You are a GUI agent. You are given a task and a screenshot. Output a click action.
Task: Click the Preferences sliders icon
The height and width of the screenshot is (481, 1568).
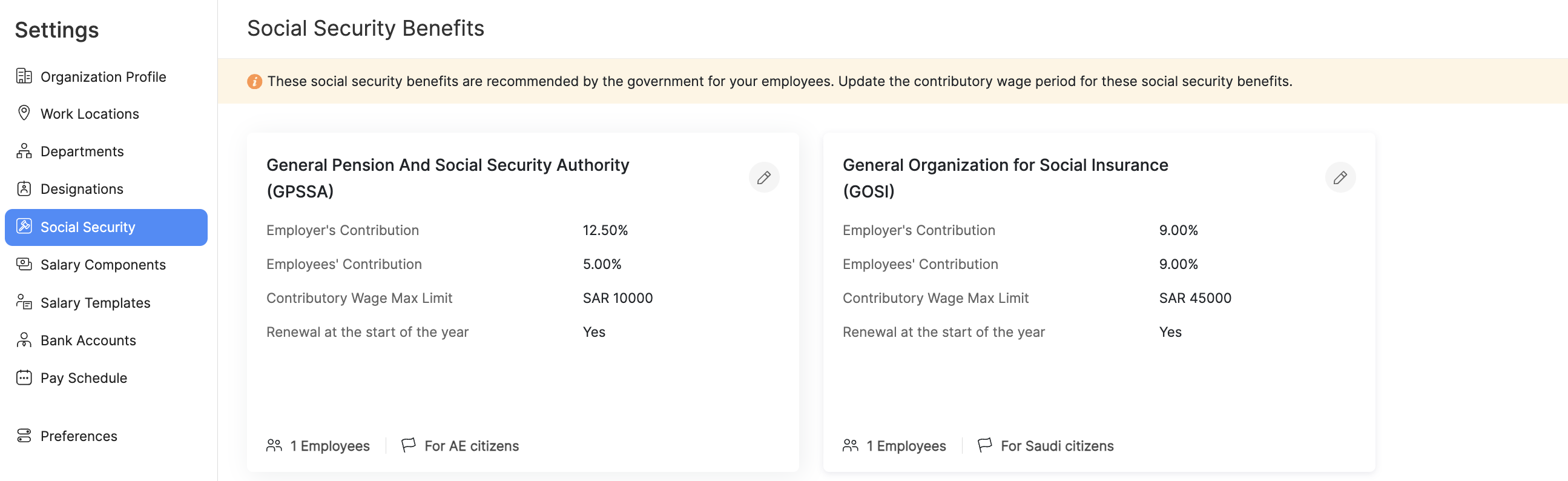click(24, 436)
